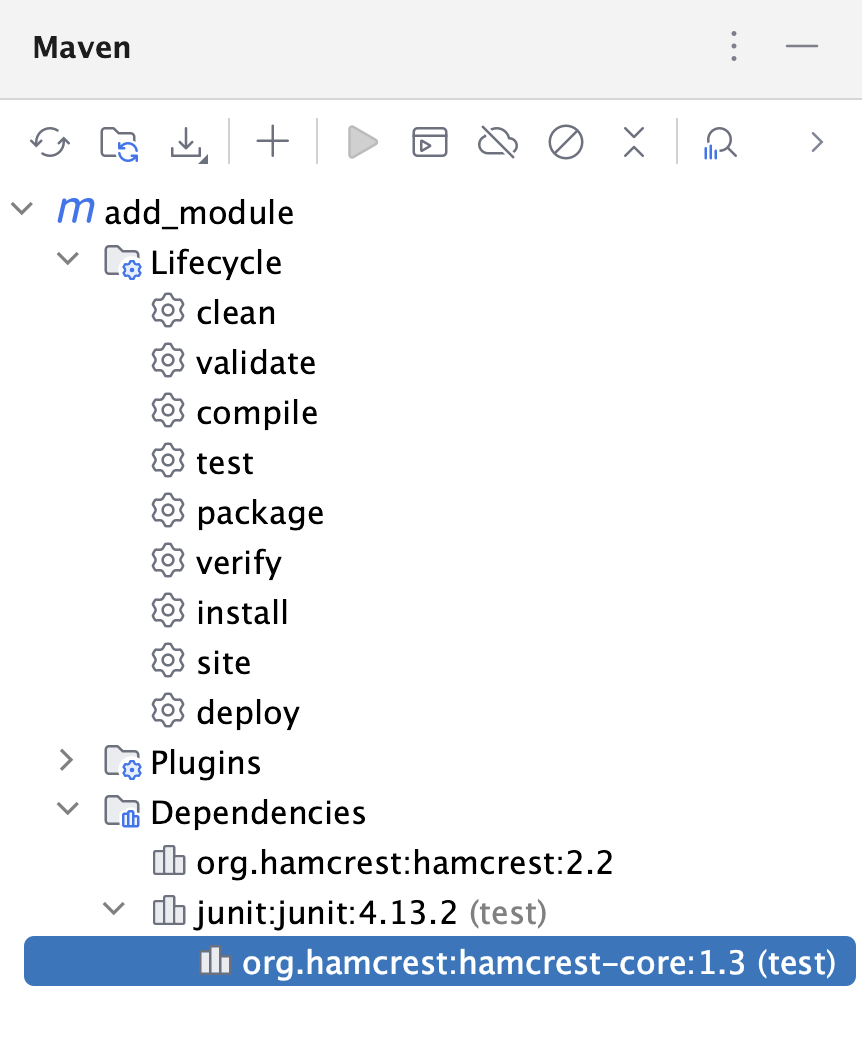Expand the Plugins node

tap(68, 761)
